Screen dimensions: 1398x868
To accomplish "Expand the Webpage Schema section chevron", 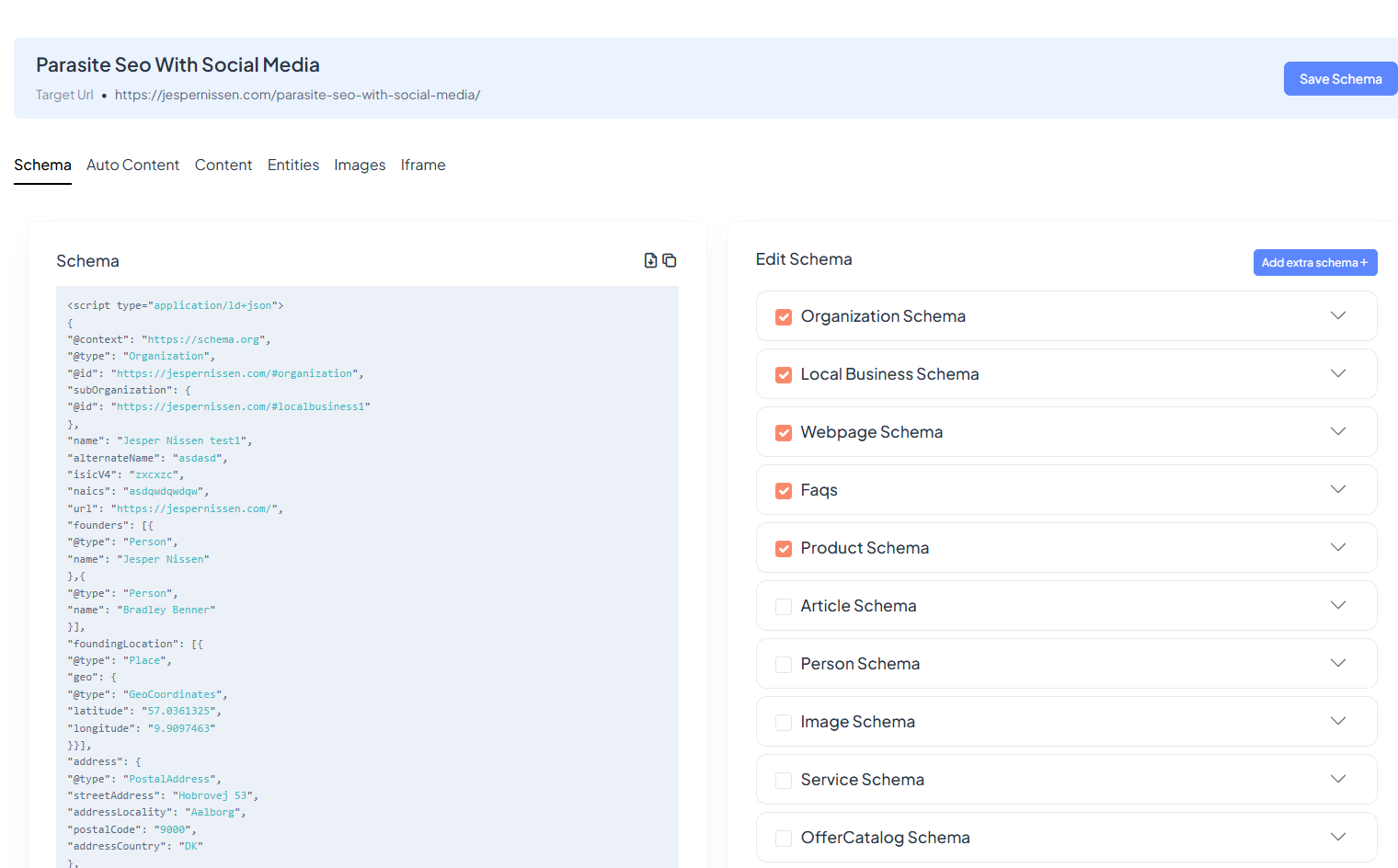I will 1337,431.
